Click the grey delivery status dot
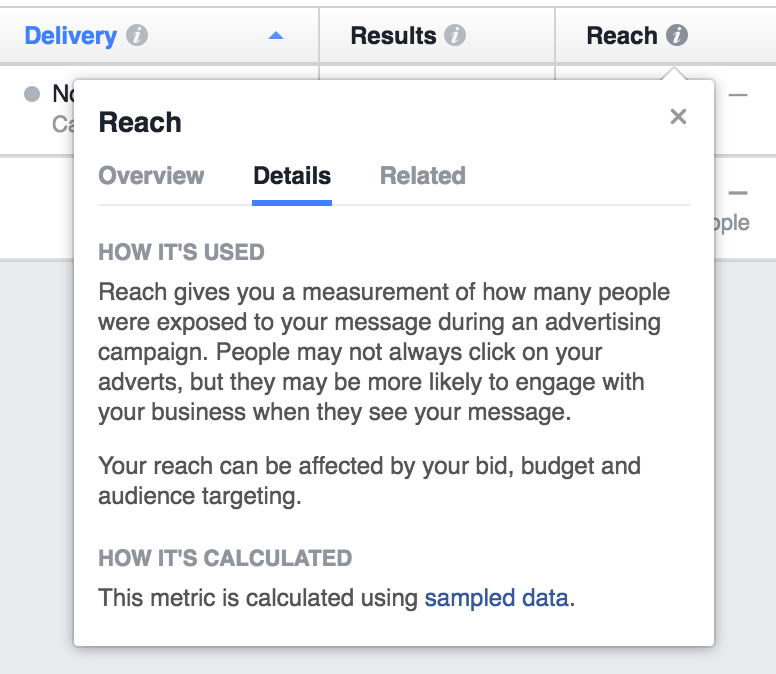Viewport: 776px width, 674px height. coord(32,94)
